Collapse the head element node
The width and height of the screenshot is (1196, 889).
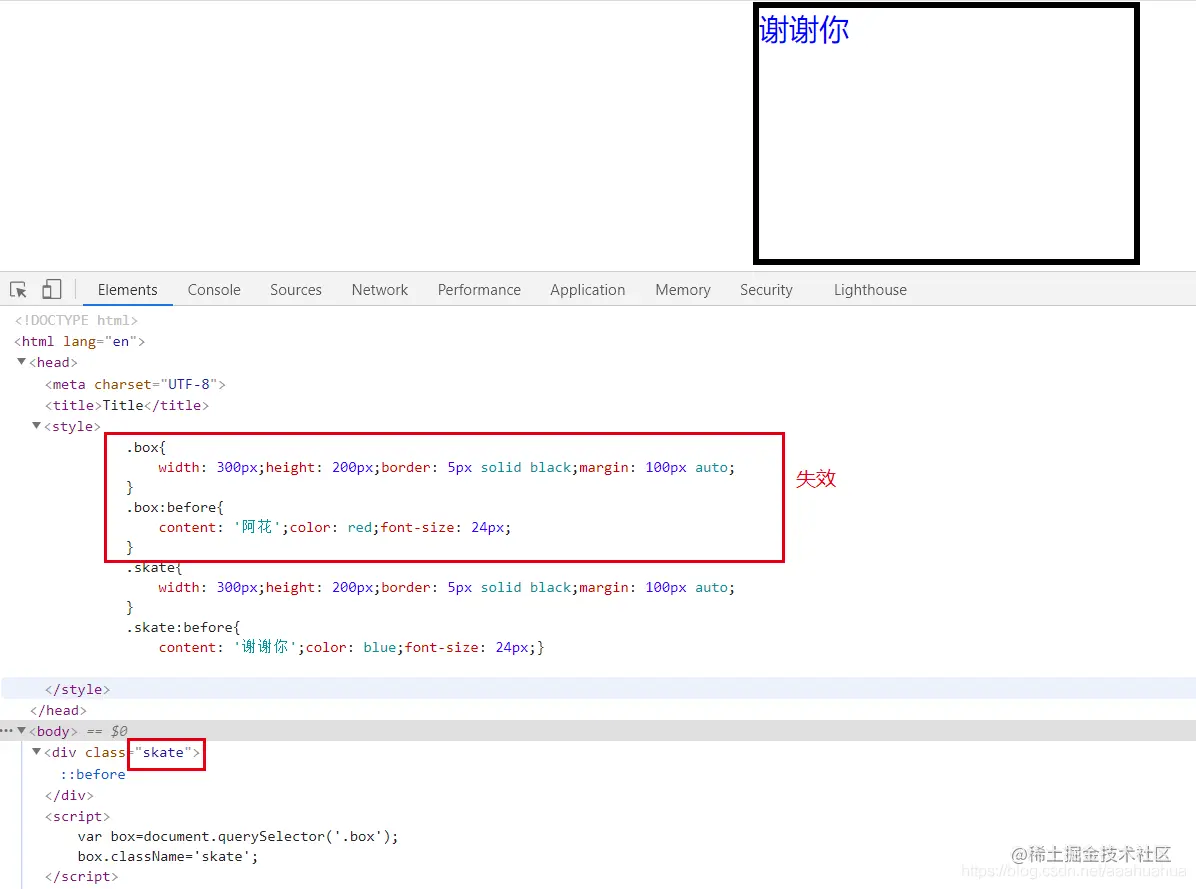21,362
